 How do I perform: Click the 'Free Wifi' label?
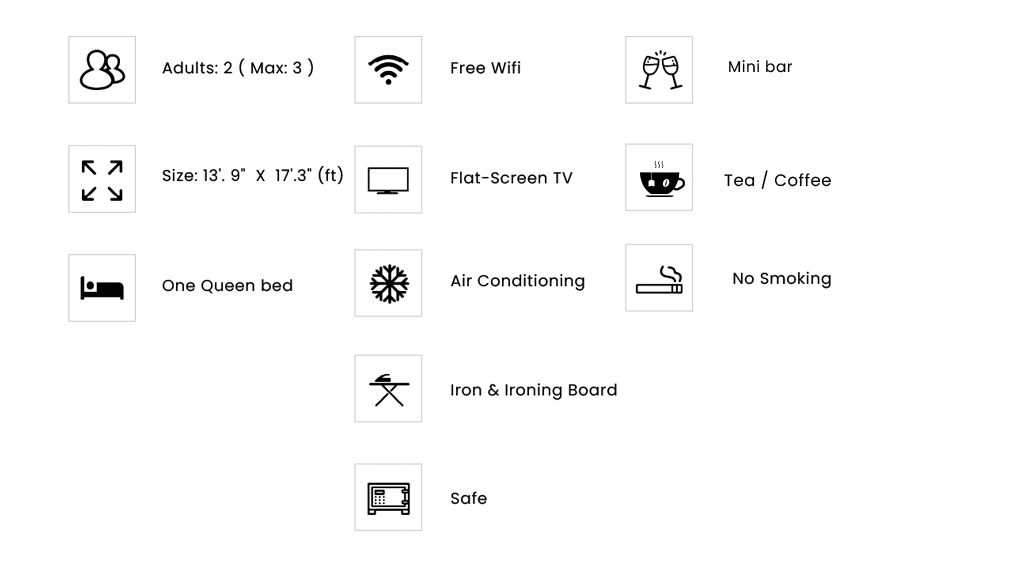pos(485,68)
